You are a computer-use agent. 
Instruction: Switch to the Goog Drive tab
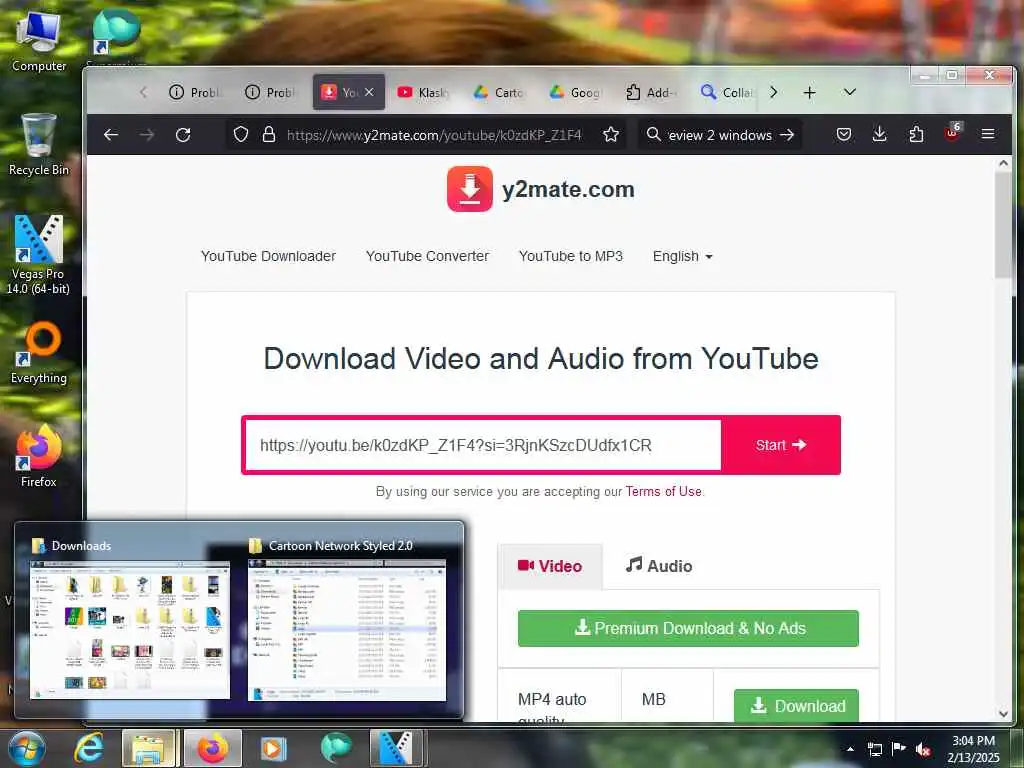tap(575, 93)
